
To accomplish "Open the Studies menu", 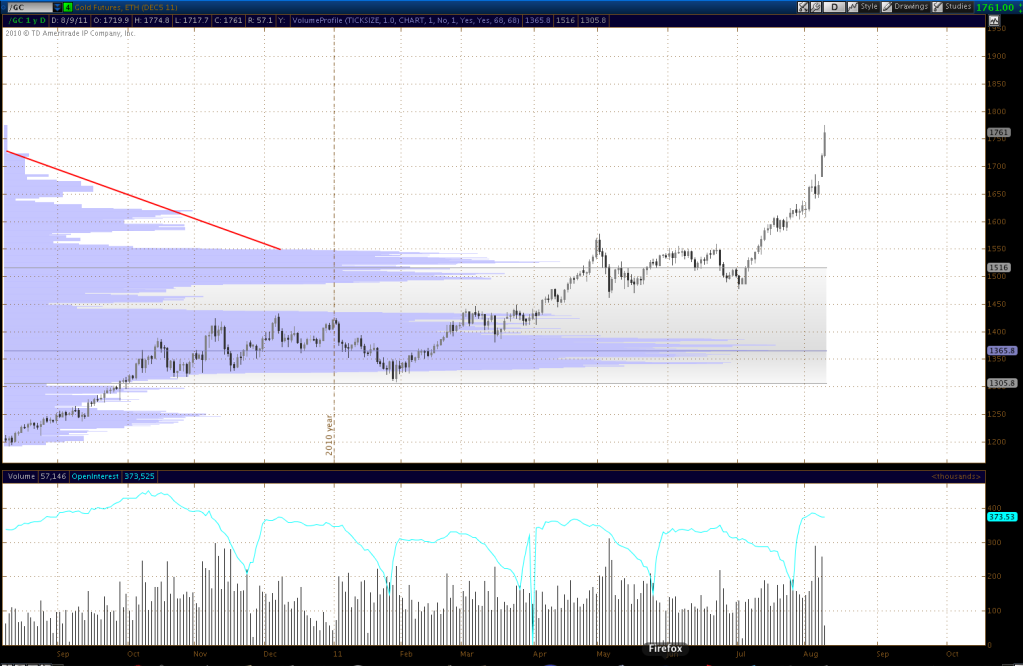I will tap(959, 7).
